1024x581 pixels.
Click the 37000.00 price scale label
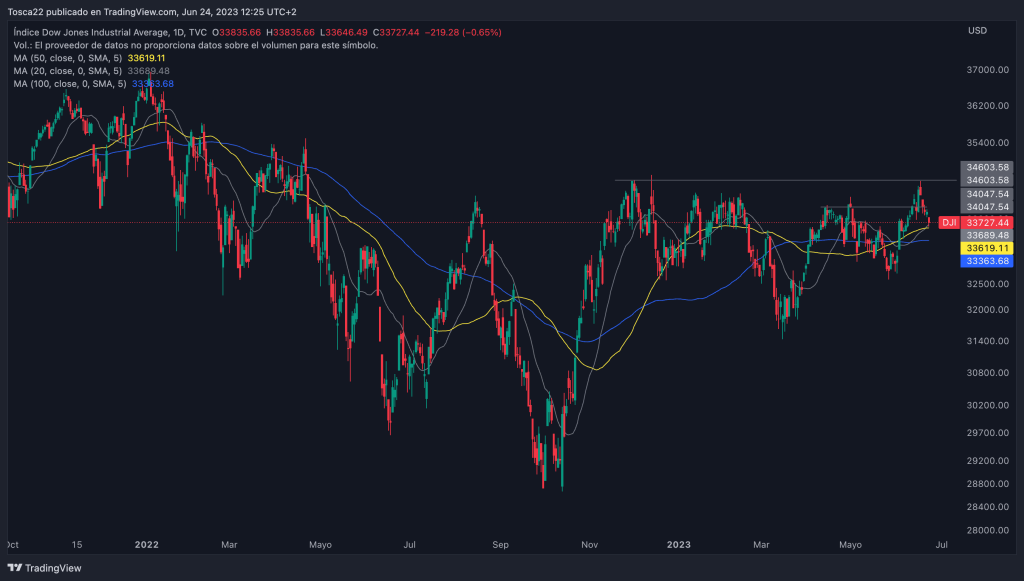pyautogui.click(x=985, y=71)
